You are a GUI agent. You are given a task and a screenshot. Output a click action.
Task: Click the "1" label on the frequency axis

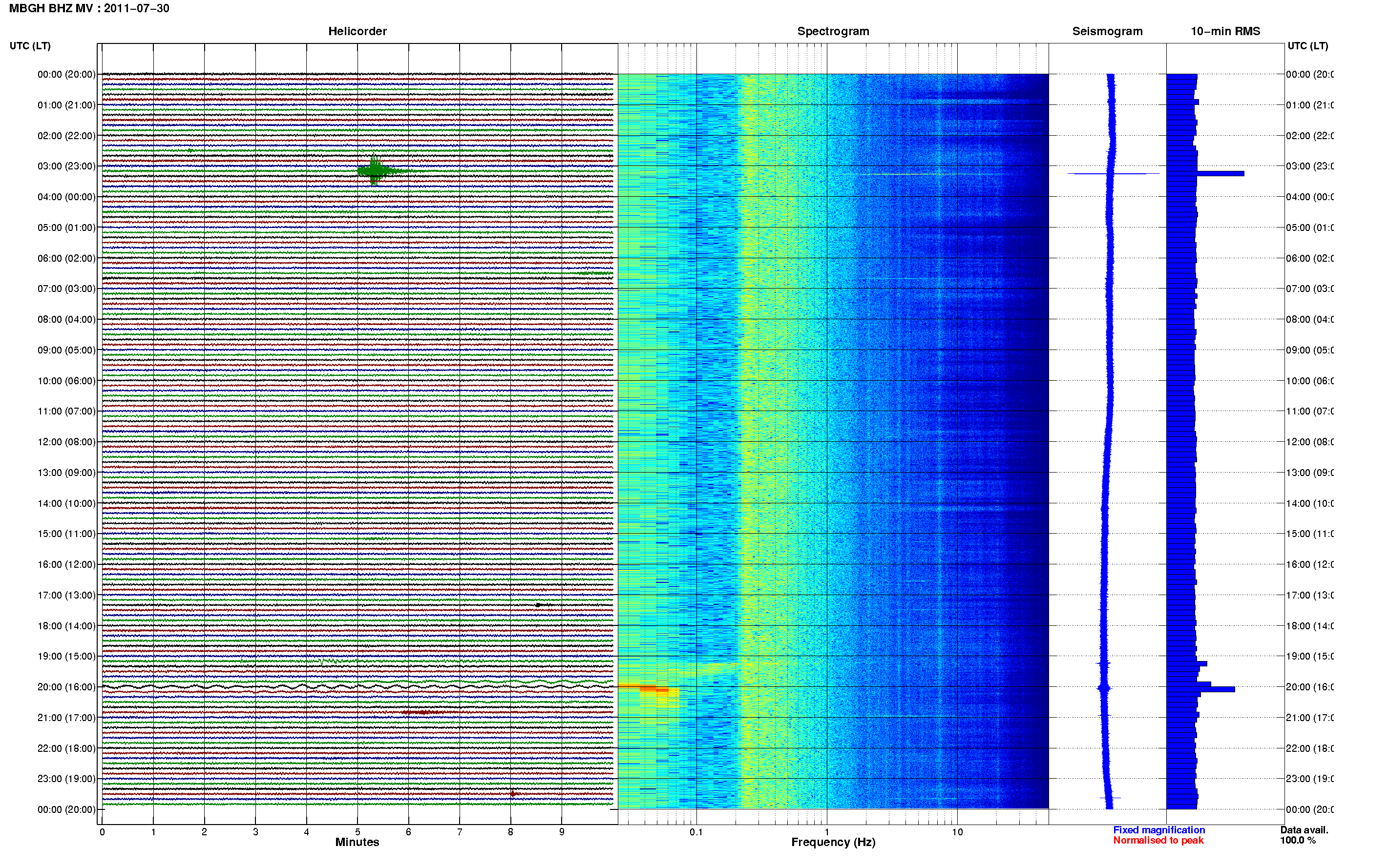click(827, 832)
